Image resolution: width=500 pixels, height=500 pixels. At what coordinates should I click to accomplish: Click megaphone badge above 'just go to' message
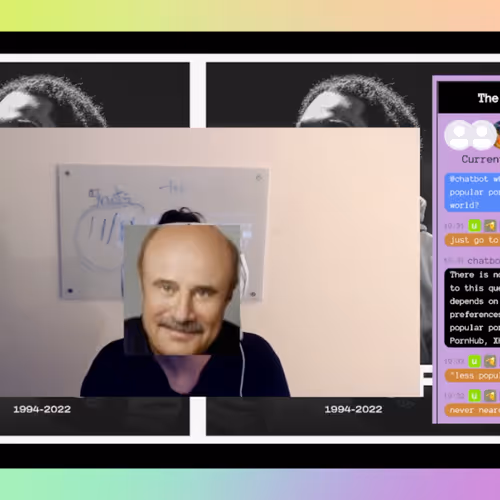(x=490, y=226)
